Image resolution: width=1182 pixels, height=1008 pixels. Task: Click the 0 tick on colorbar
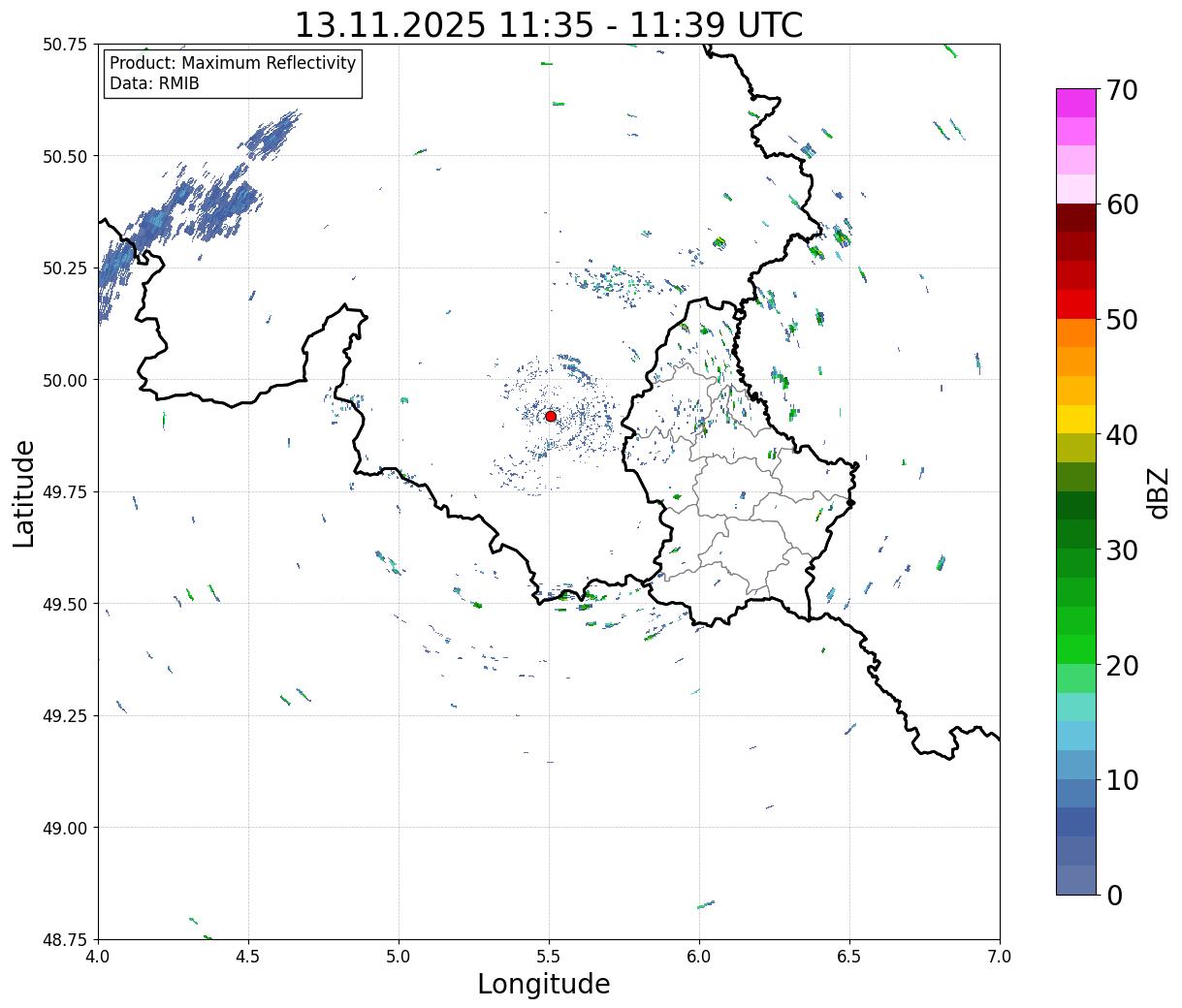point(1114,895)
